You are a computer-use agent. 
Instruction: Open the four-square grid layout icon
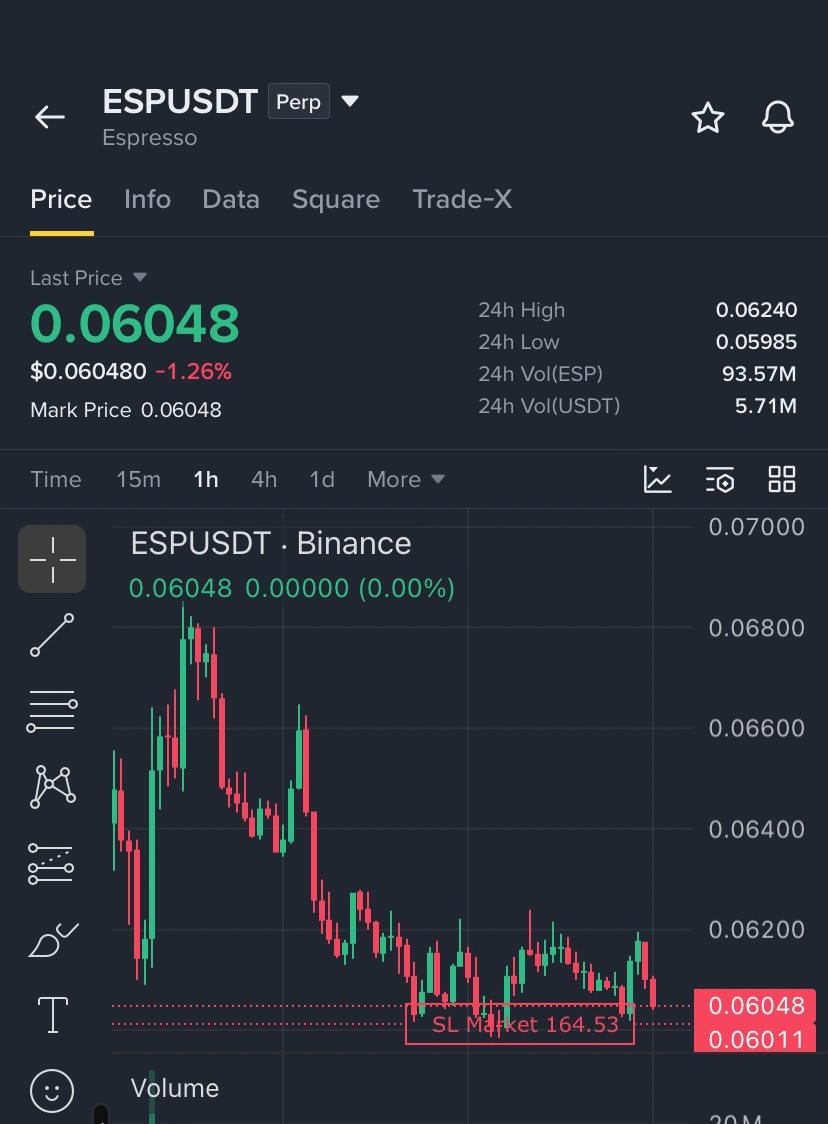click(x=781, y=479)
